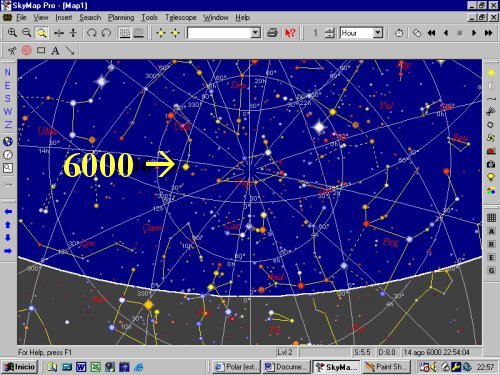
Task: Click the play forward animation button
Action: [x=474, y=33]
